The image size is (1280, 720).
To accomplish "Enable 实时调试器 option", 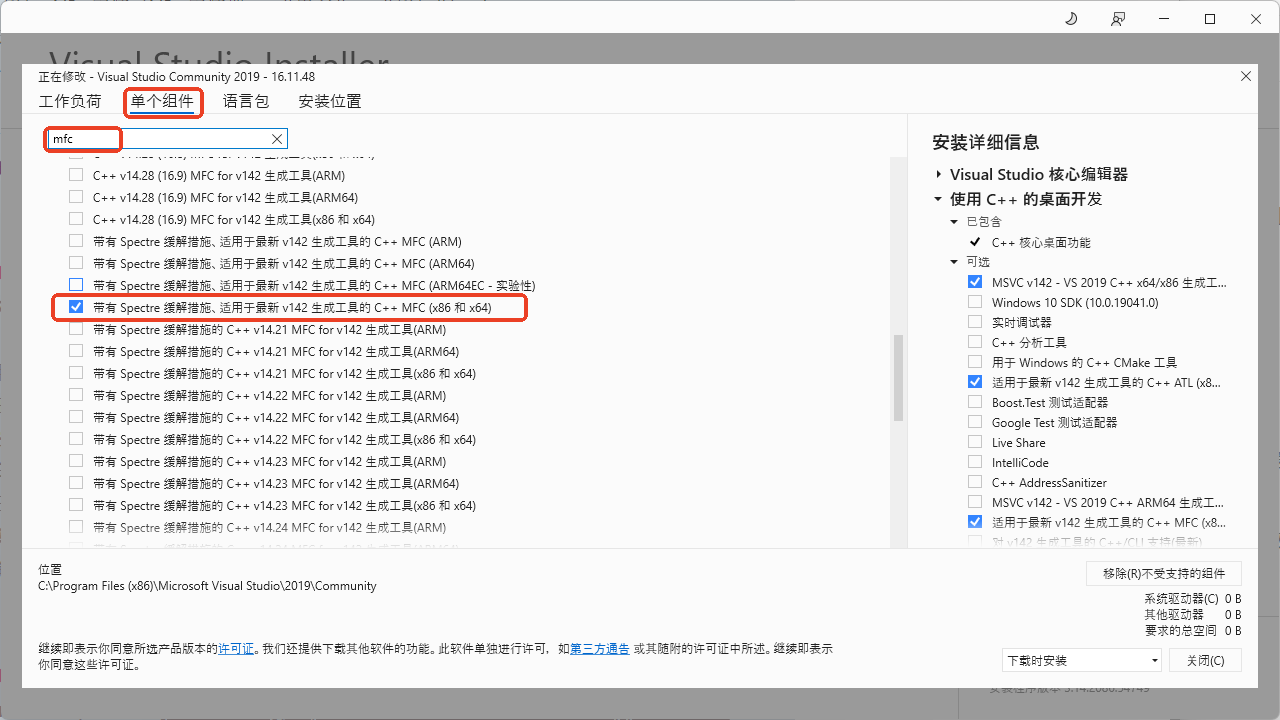I will pos(975,322).
